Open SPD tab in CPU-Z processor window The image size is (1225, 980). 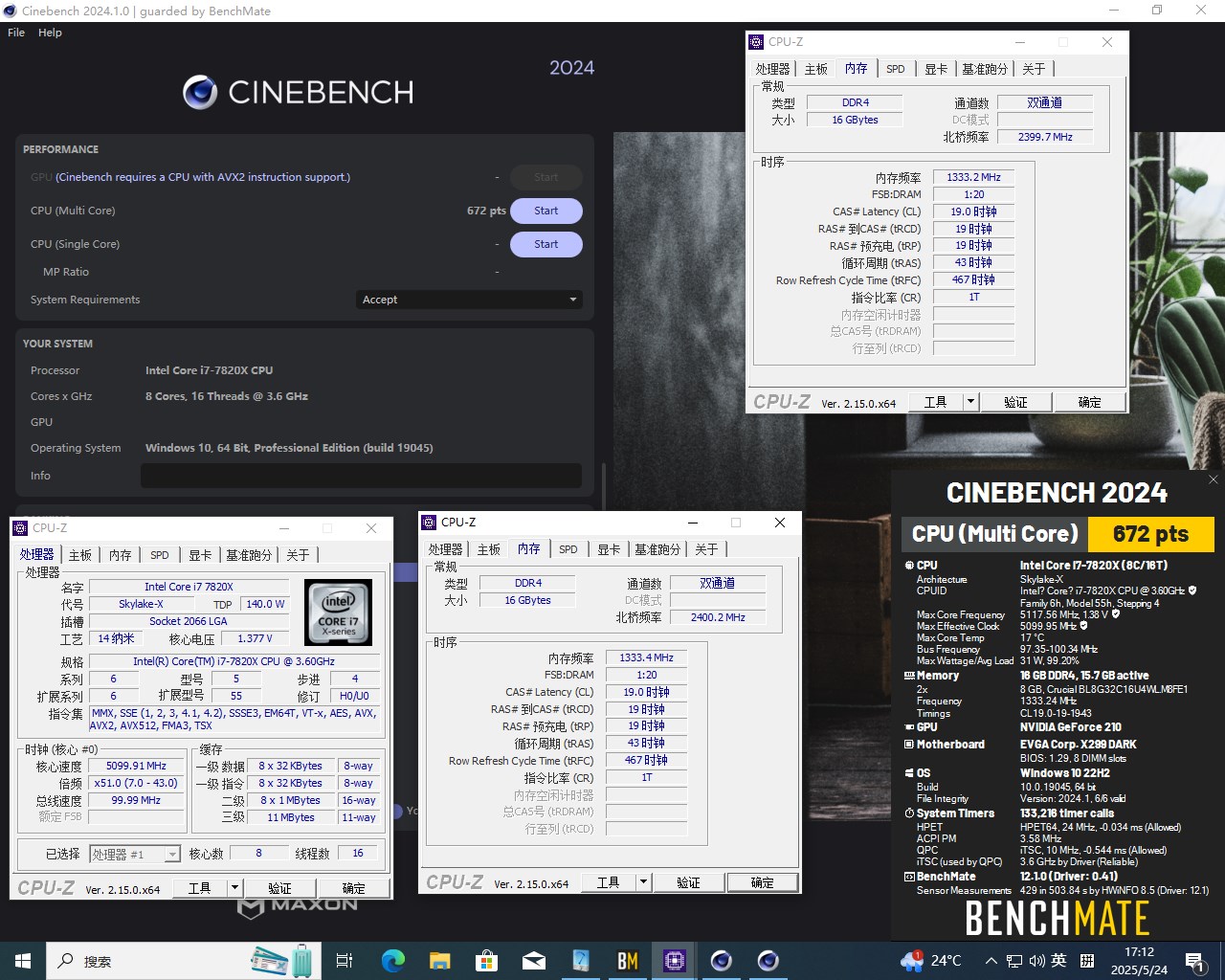coord(160,555)
